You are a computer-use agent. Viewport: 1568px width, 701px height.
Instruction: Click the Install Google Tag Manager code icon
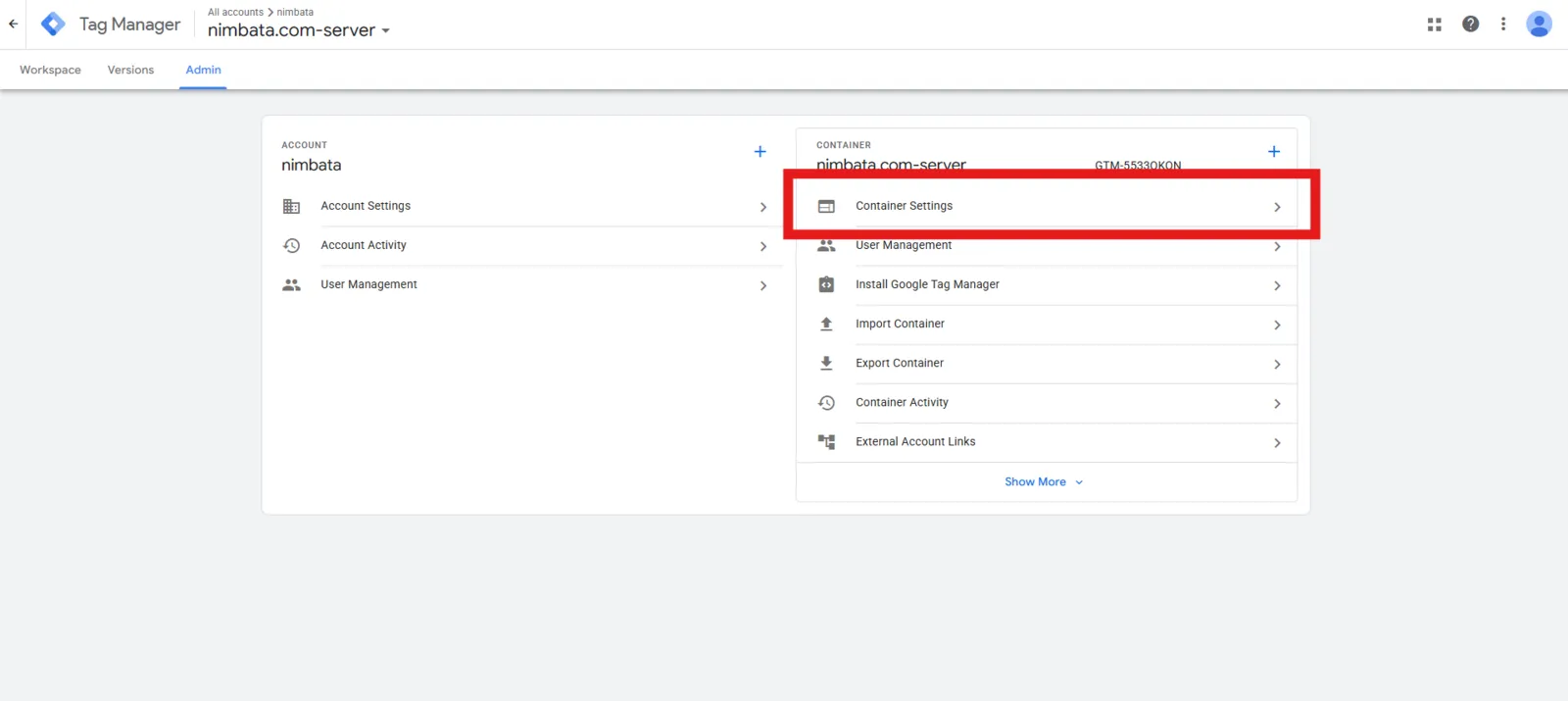tap(826, 284)
